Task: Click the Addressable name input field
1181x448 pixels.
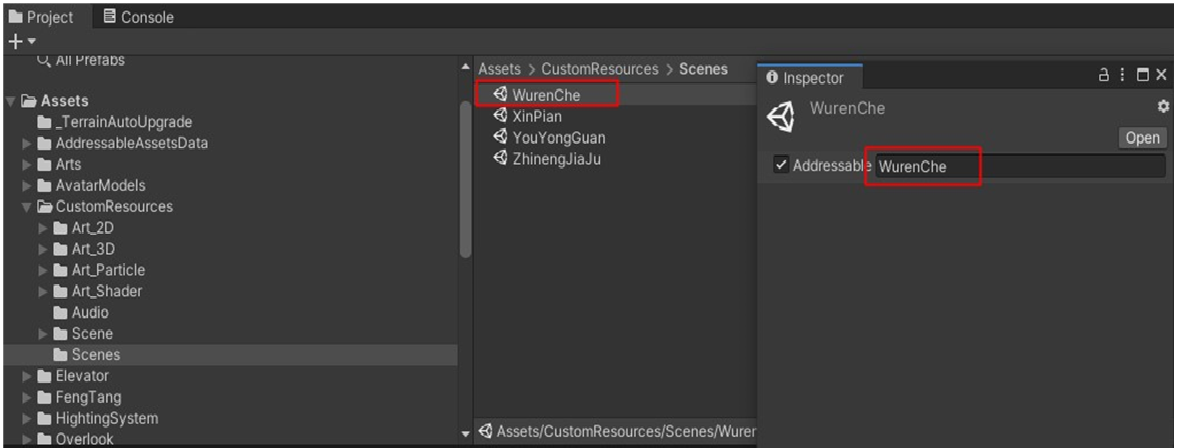Action: [x=1020, y=166]
